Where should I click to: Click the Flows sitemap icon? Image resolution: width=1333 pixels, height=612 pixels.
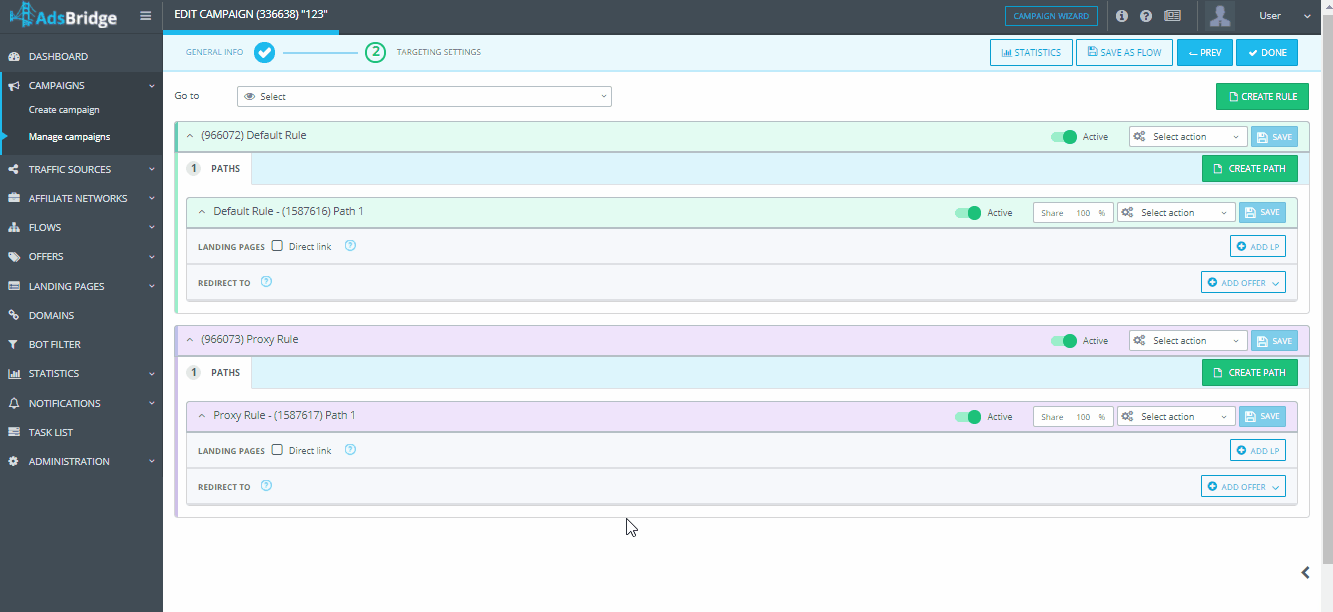click(14, 228)
